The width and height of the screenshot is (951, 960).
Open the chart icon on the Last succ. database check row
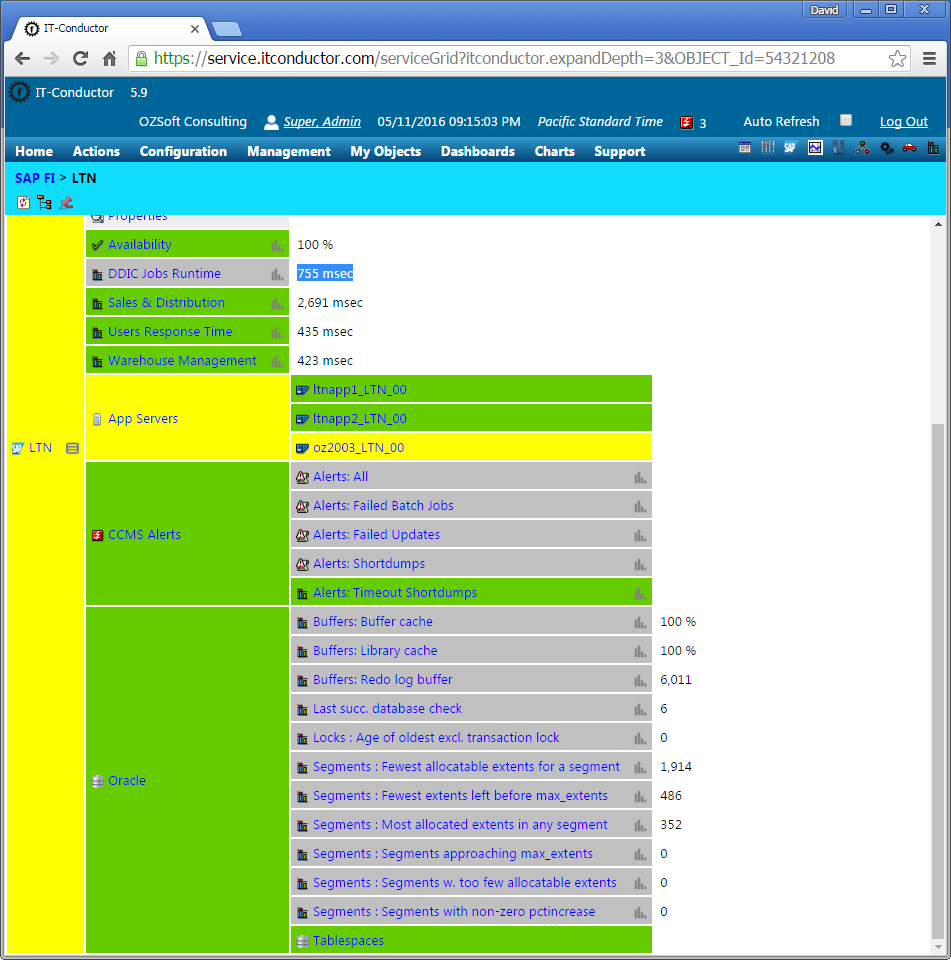[x=640, y=710]
